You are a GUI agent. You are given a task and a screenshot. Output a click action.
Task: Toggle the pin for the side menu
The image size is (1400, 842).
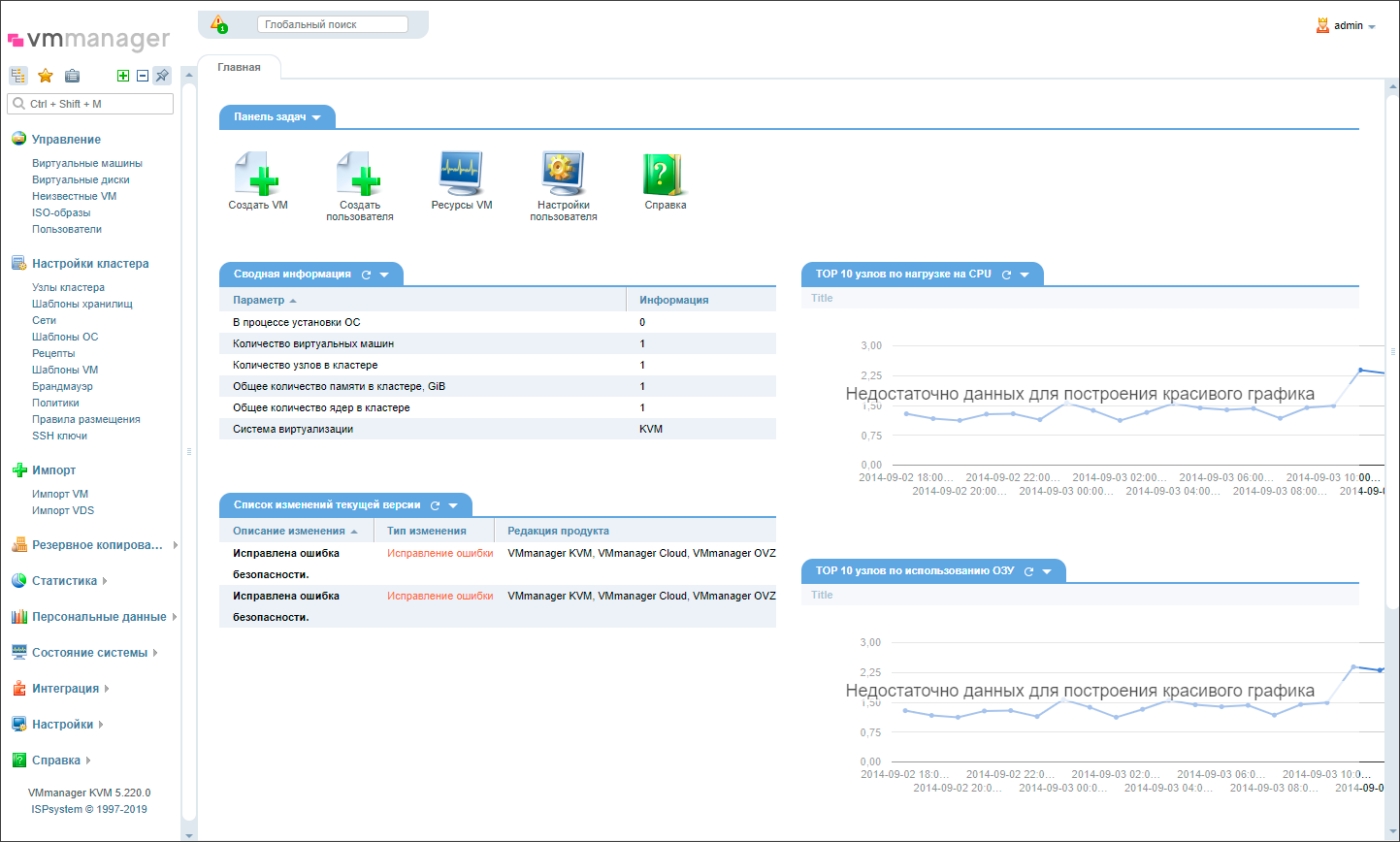(x=162, y=76)
